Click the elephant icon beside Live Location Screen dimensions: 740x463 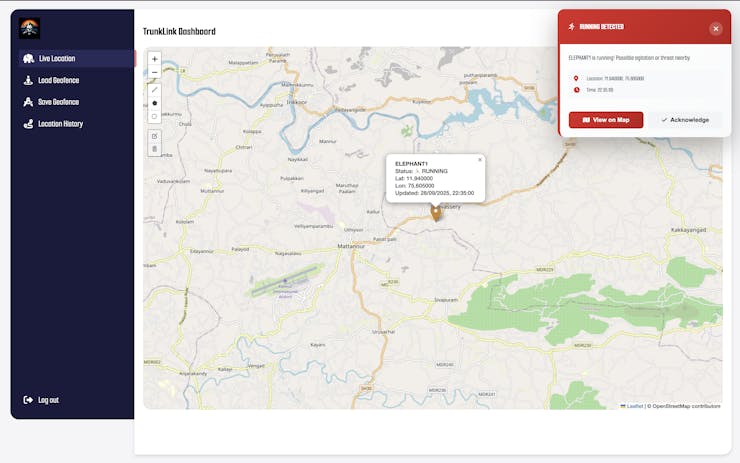[x=28, y=59]
